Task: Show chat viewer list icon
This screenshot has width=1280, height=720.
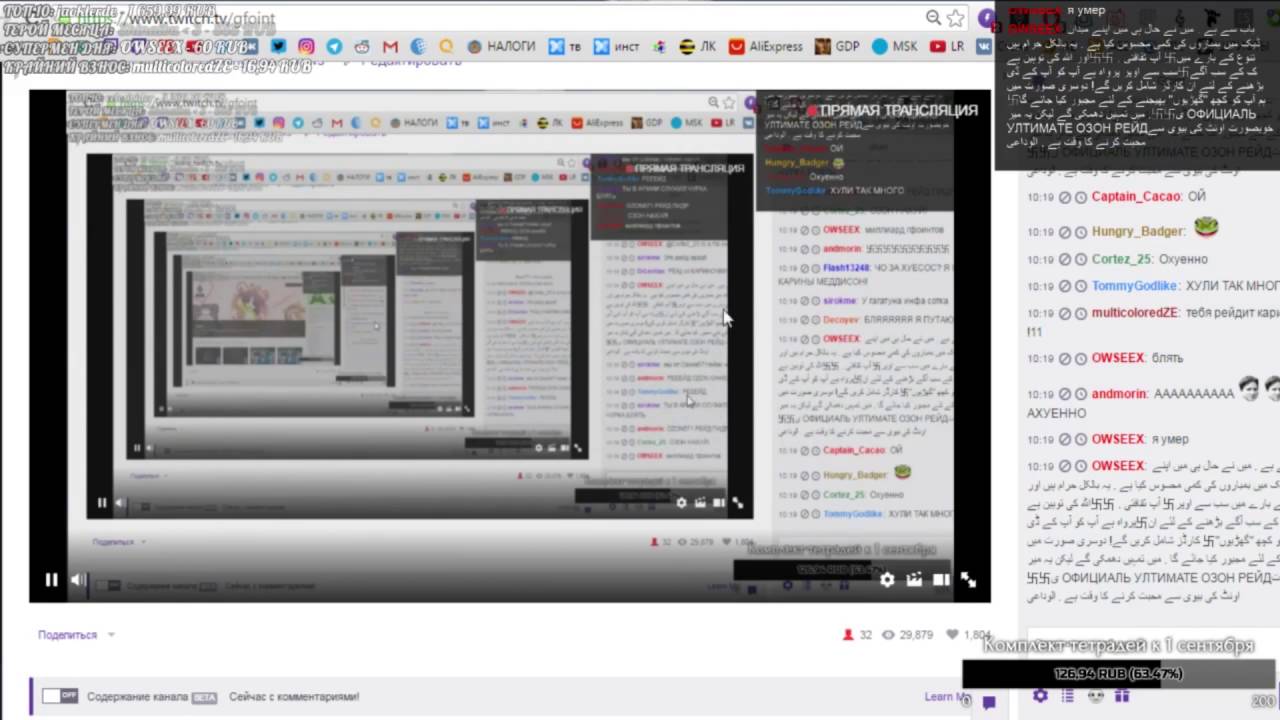Action: point(1067,696)
